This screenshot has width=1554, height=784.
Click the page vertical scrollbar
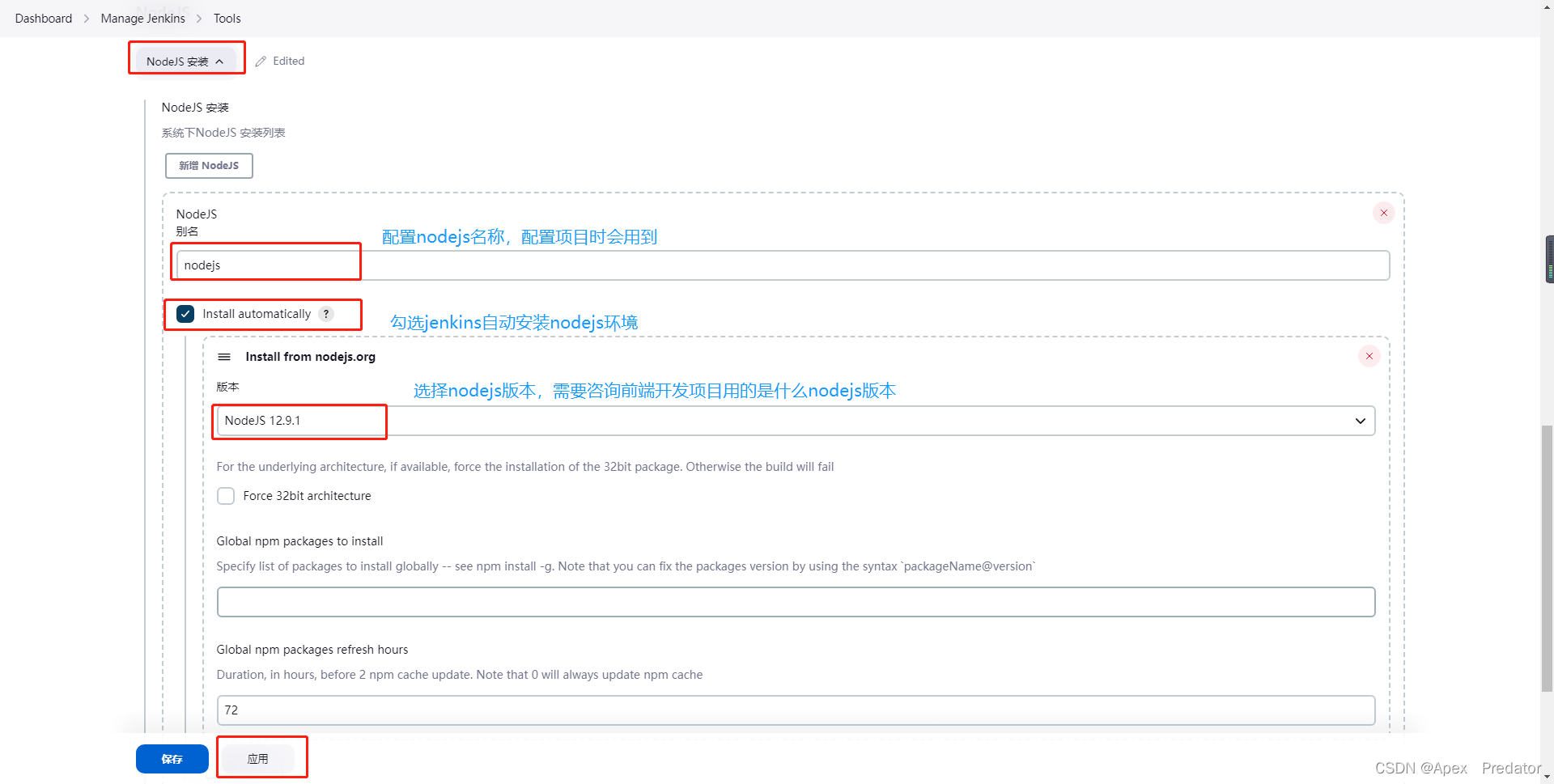[1547, 558]
